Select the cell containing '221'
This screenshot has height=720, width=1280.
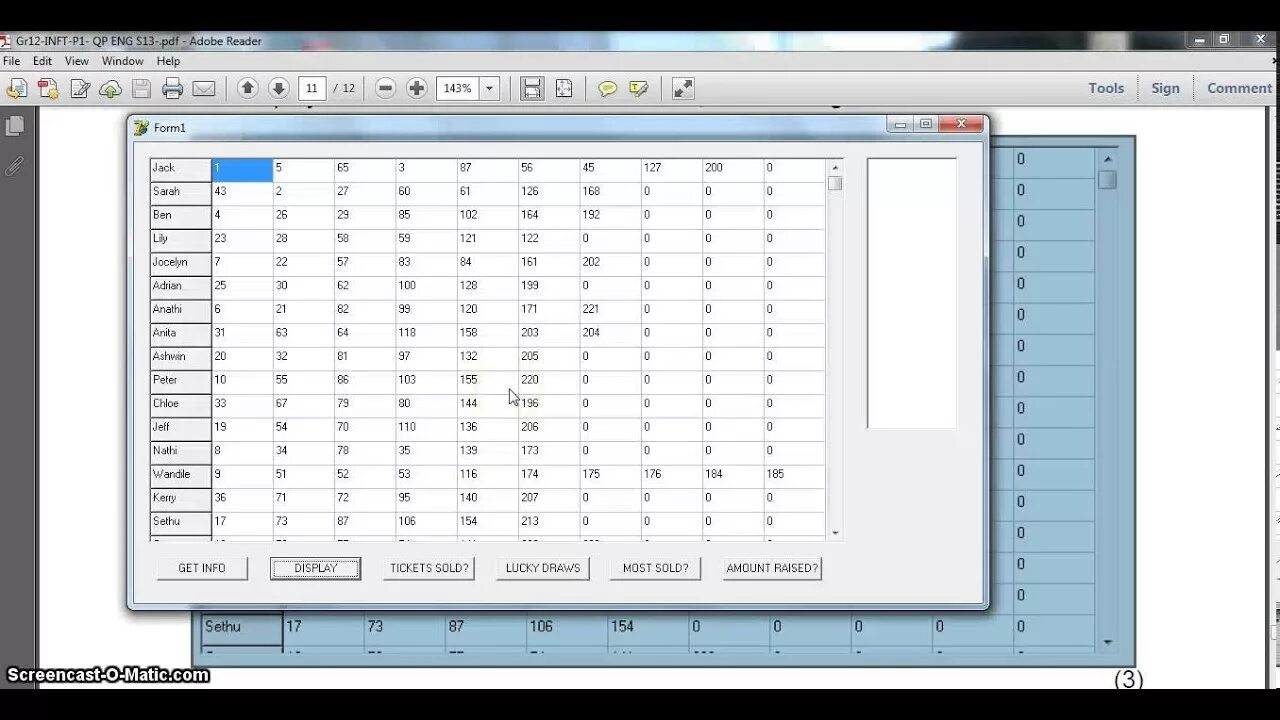coord(610,310)
